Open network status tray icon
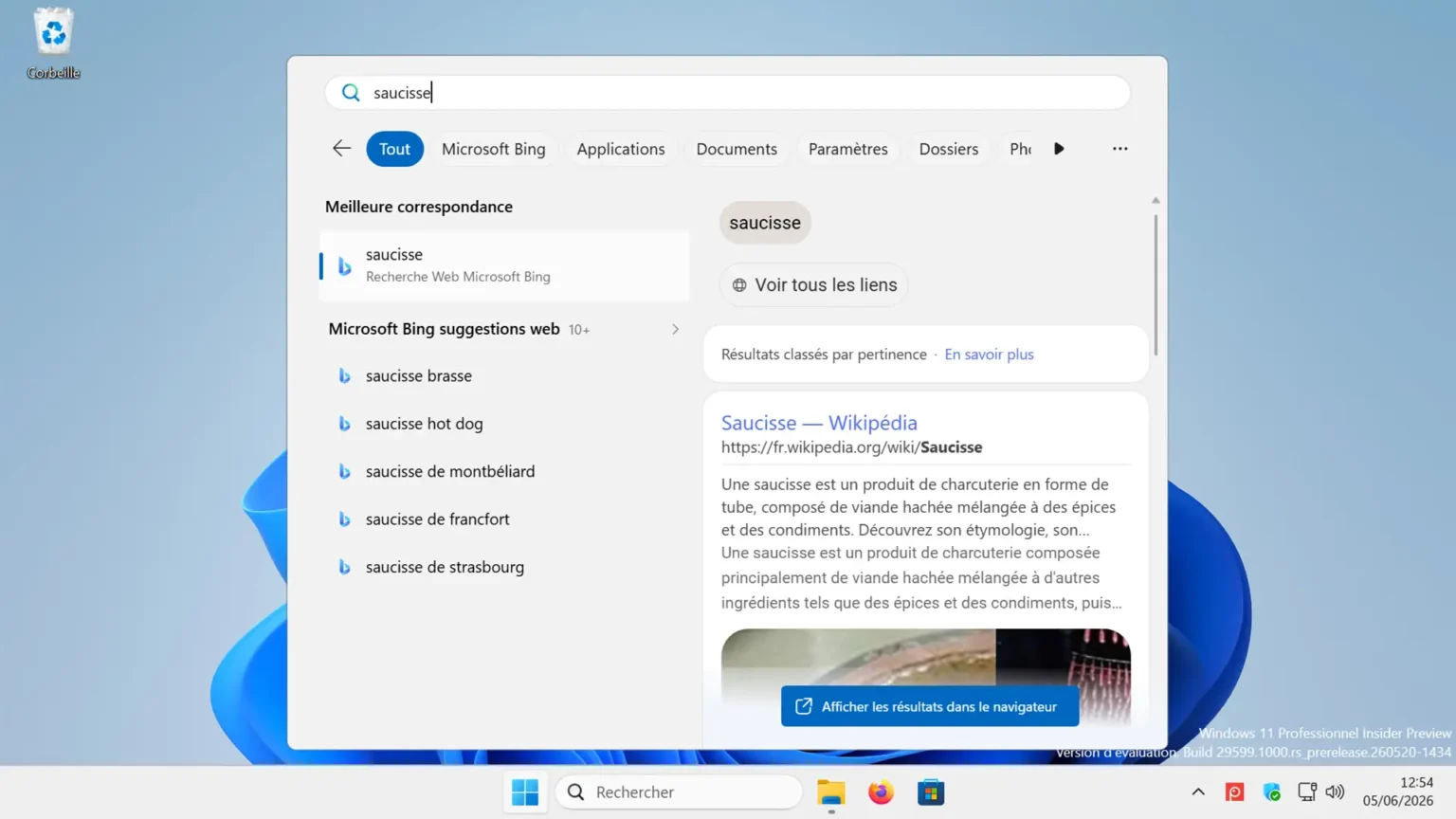Viewport: 1456px width, 819px height. [1307, 792]
